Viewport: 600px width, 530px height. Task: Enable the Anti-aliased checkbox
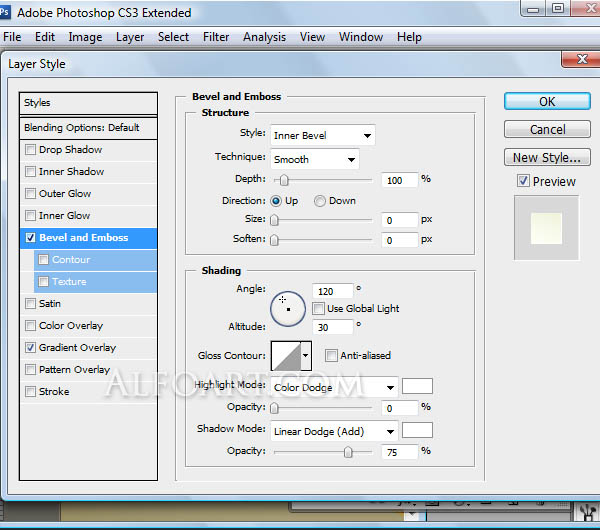click(x=331, y=356)
